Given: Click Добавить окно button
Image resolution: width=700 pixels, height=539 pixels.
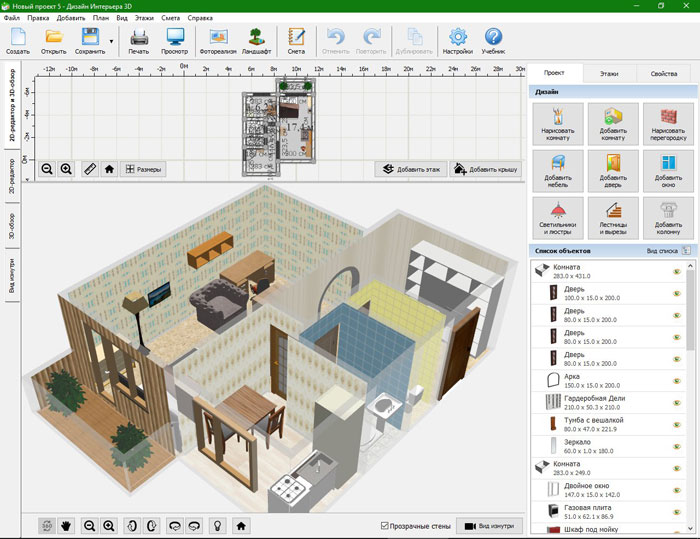Looking at the screenshot, I should [668, 171].
